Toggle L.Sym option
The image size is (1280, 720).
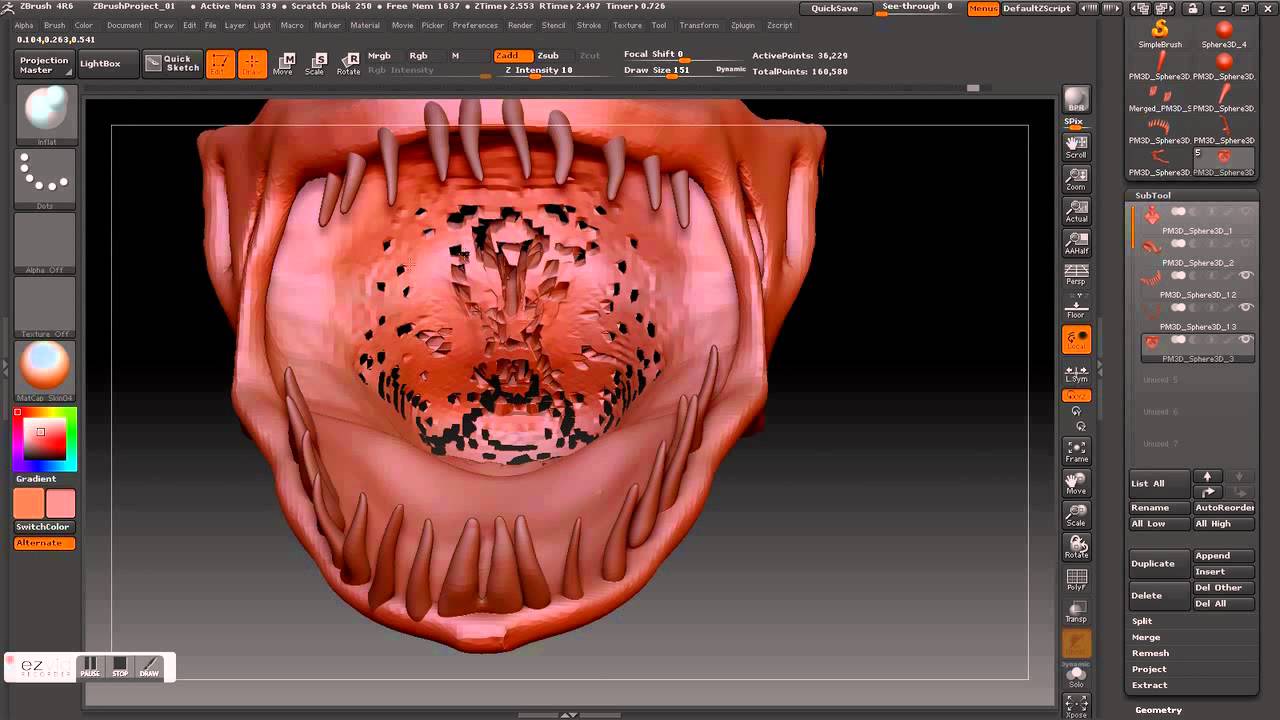1076,373
